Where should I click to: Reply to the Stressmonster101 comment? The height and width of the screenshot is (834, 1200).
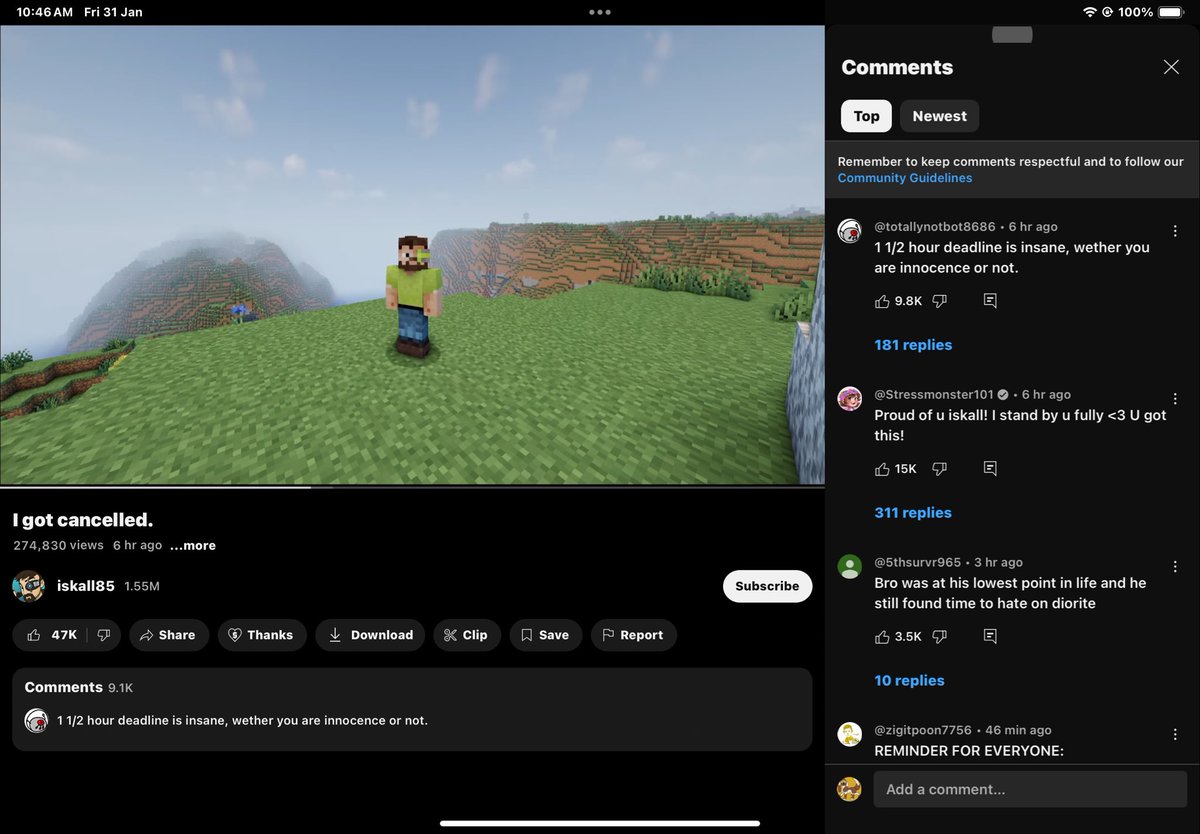pos(990,469)
